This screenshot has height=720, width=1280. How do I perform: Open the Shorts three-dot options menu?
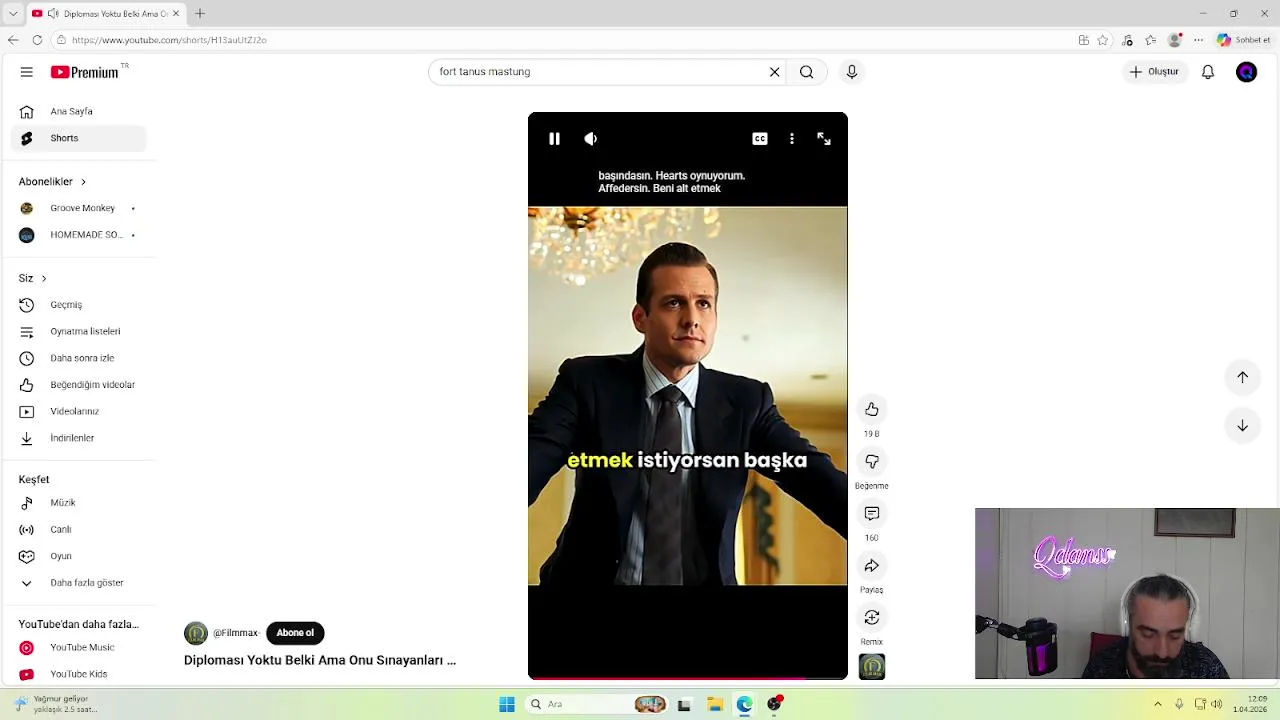792,139
